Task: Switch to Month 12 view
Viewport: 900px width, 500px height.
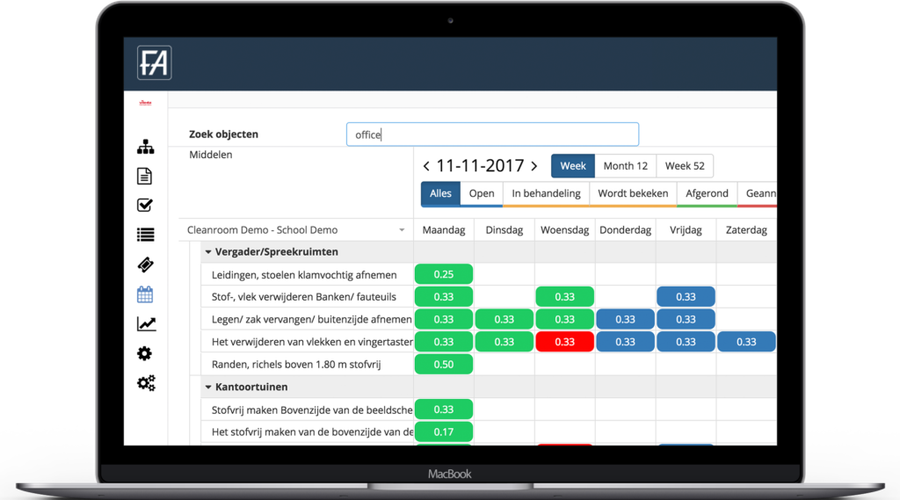Action: [626, 166]
